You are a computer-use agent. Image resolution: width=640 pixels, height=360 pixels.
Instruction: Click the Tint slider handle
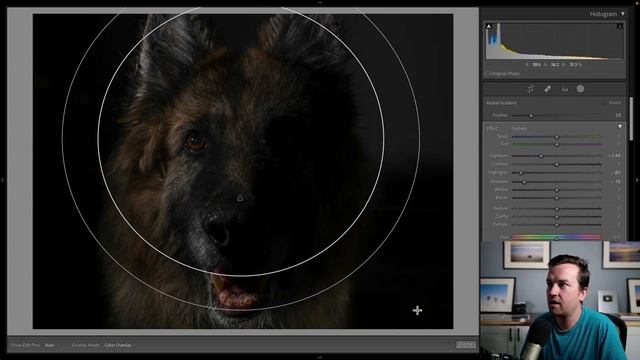pos(556,144)
